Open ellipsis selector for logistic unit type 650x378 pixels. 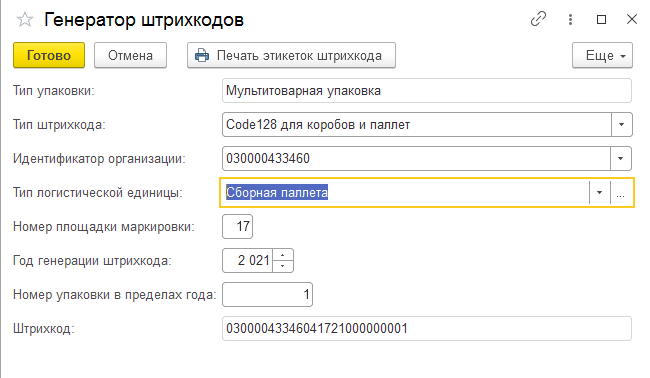tap(621, 193)
